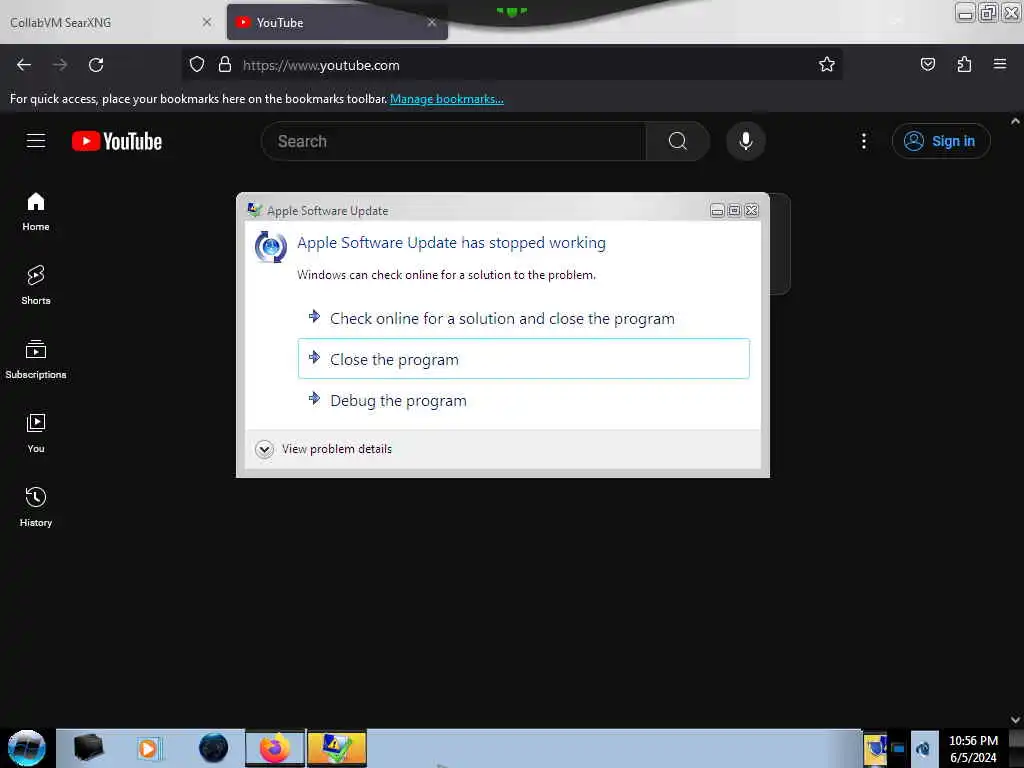Select the YouTube tab
This screenshot has height=768, width=1024.
(337, 23)
